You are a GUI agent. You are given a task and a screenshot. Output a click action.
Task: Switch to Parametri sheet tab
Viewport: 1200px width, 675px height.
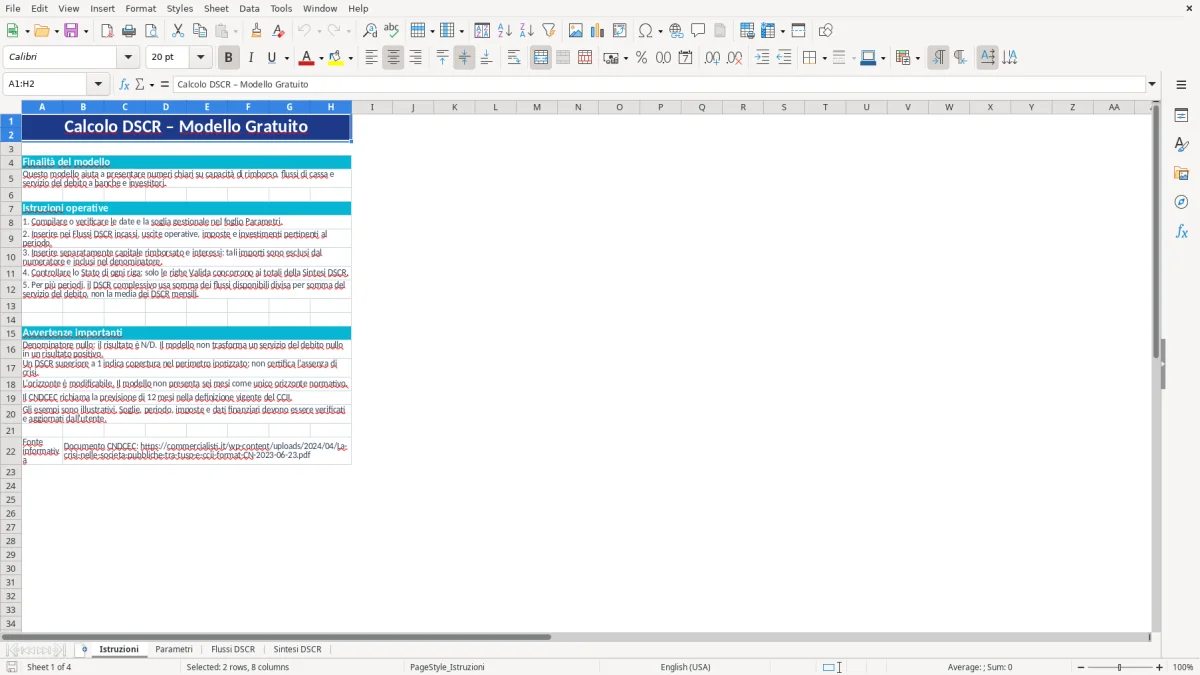coord(174,649)
